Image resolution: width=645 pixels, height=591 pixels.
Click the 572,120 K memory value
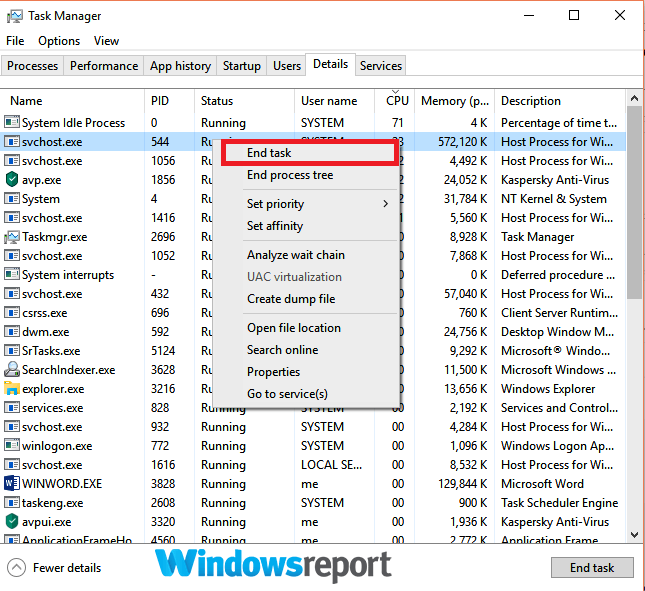coord(462,142)
